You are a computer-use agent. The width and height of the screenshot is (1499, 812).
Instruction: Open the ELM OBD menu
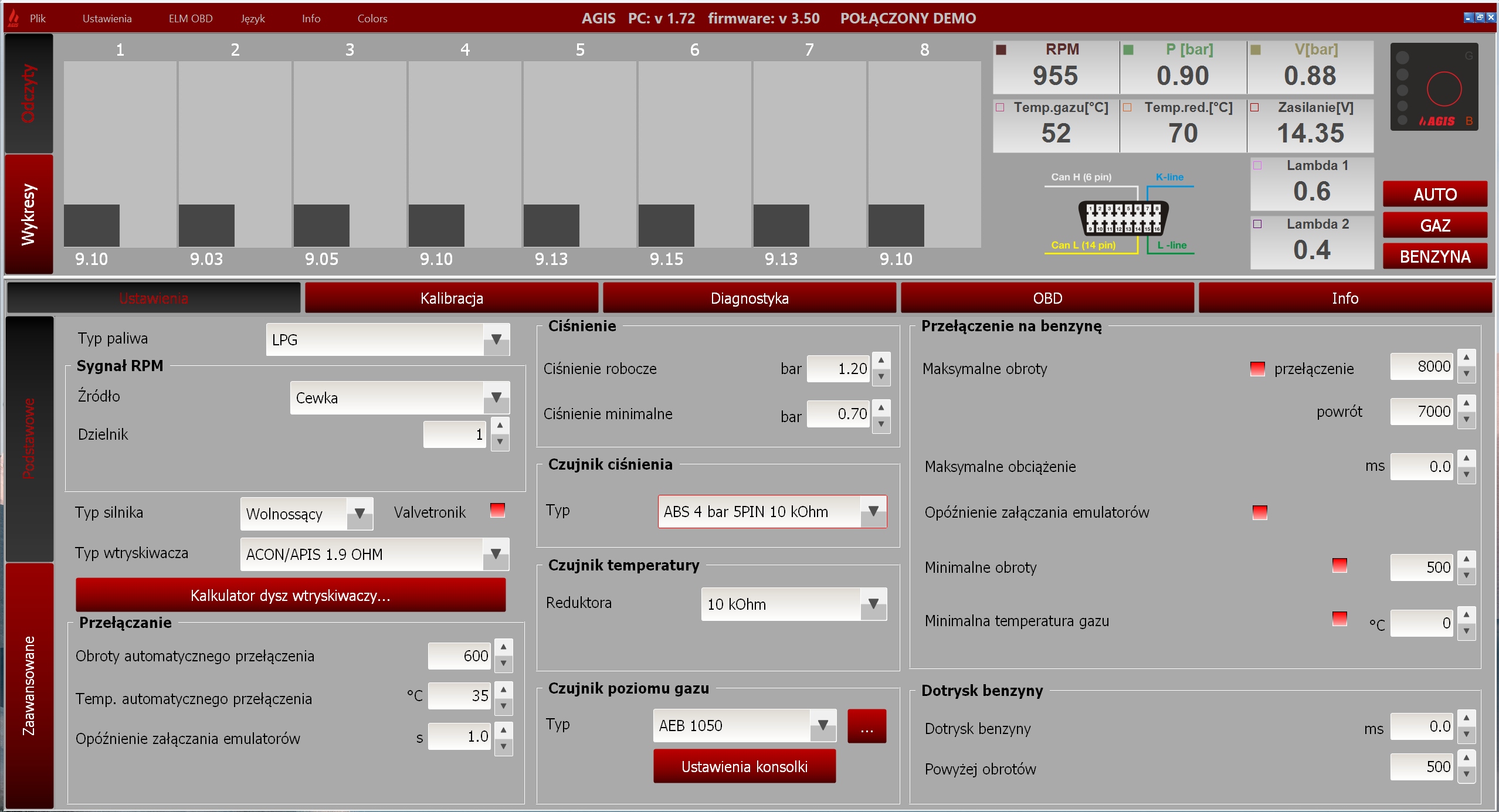coord(191,19)
